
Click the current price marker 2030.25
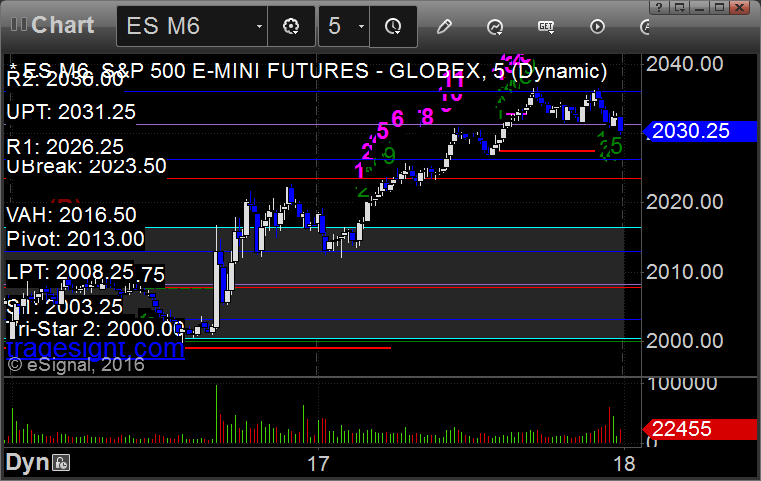coord(699,131)
